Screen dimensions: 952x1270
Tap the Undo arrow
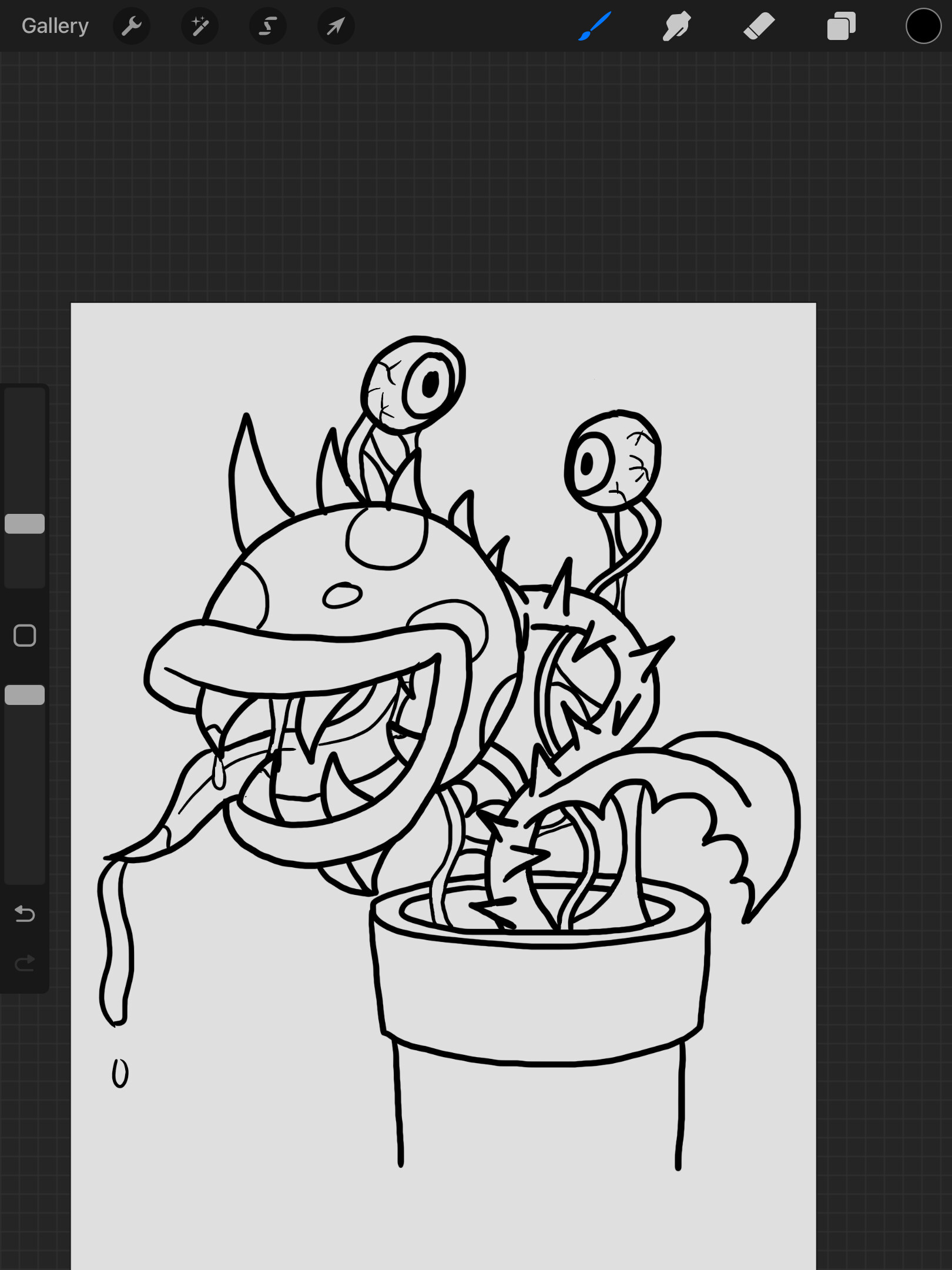pos(24,914)
